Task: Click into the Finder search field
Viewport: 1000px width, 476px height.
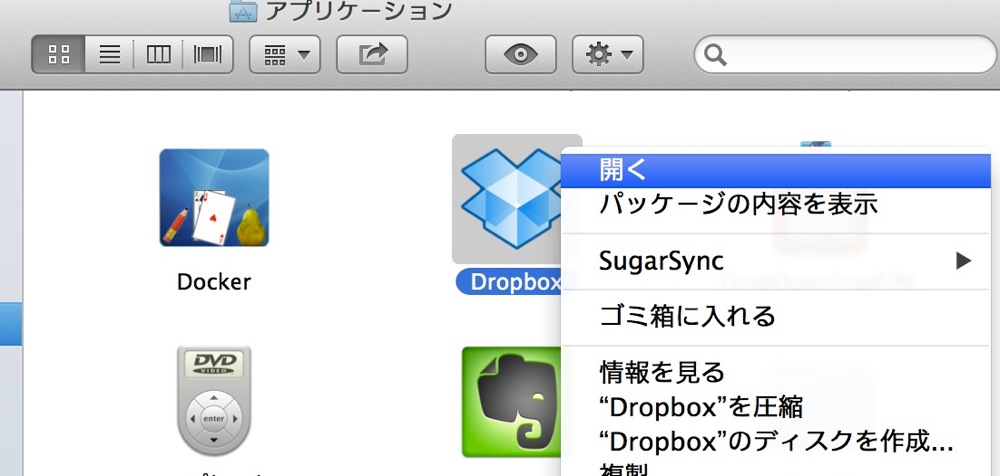Action: [846, 55]
